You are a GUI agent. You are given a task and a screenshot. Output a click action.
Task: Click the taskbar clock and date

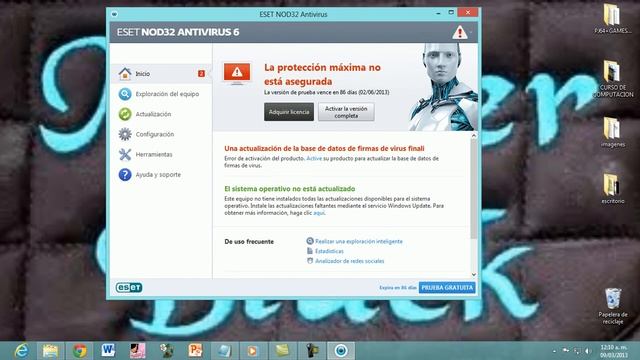pos(613,351)
